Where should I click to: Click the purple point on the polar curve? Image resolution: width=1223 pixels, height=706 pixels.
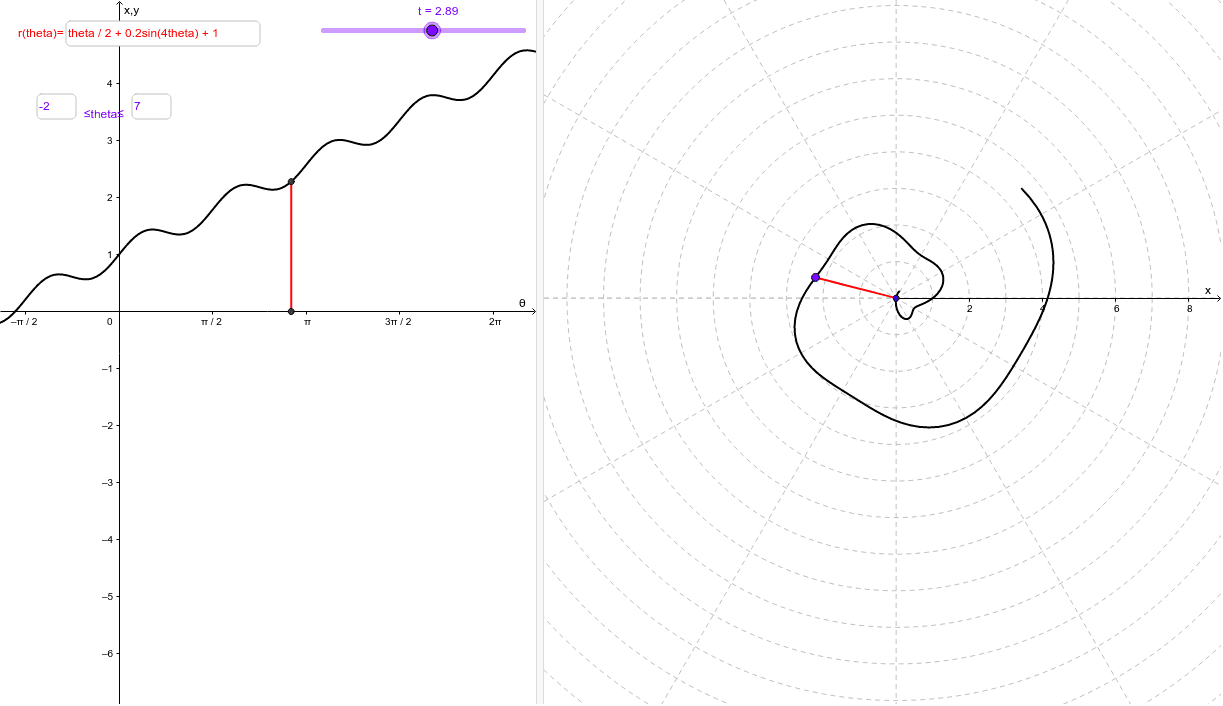816,277
